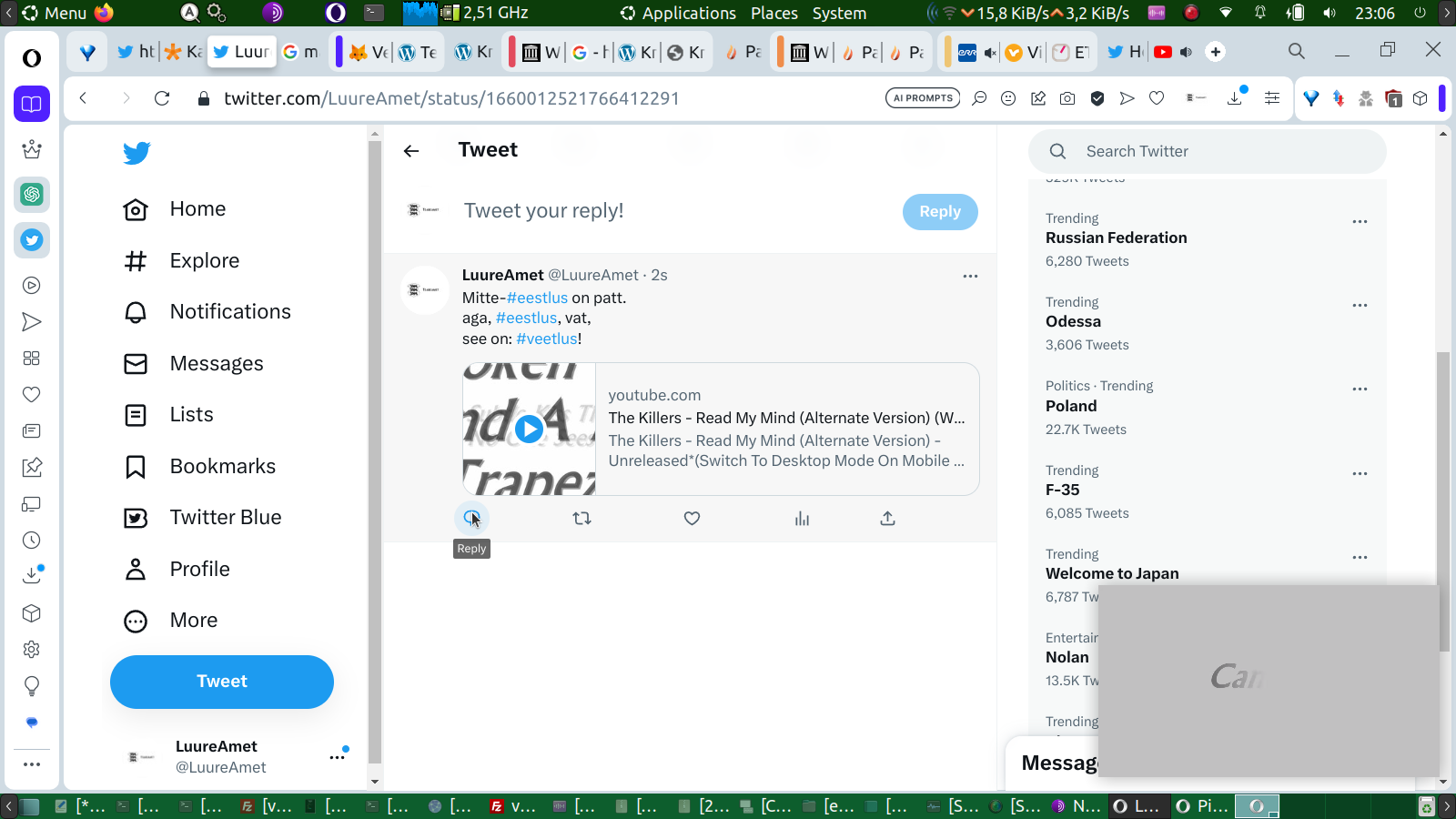The width and height of the screenshot is (1456, 819).
Task: Open the My Flow icon in sidebar
Action: click(32, 322)
